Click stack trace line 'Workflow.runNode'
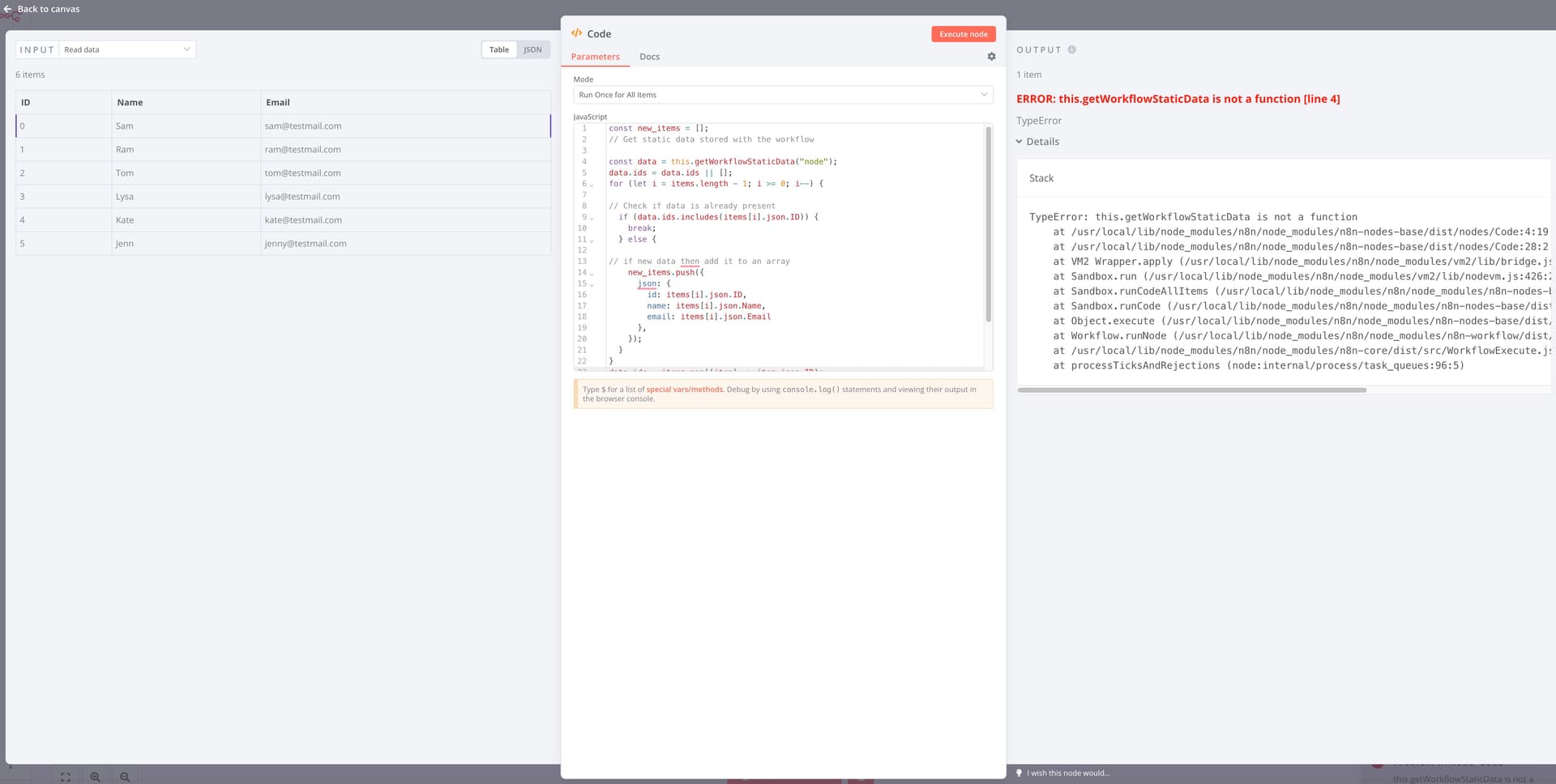 1302,336
